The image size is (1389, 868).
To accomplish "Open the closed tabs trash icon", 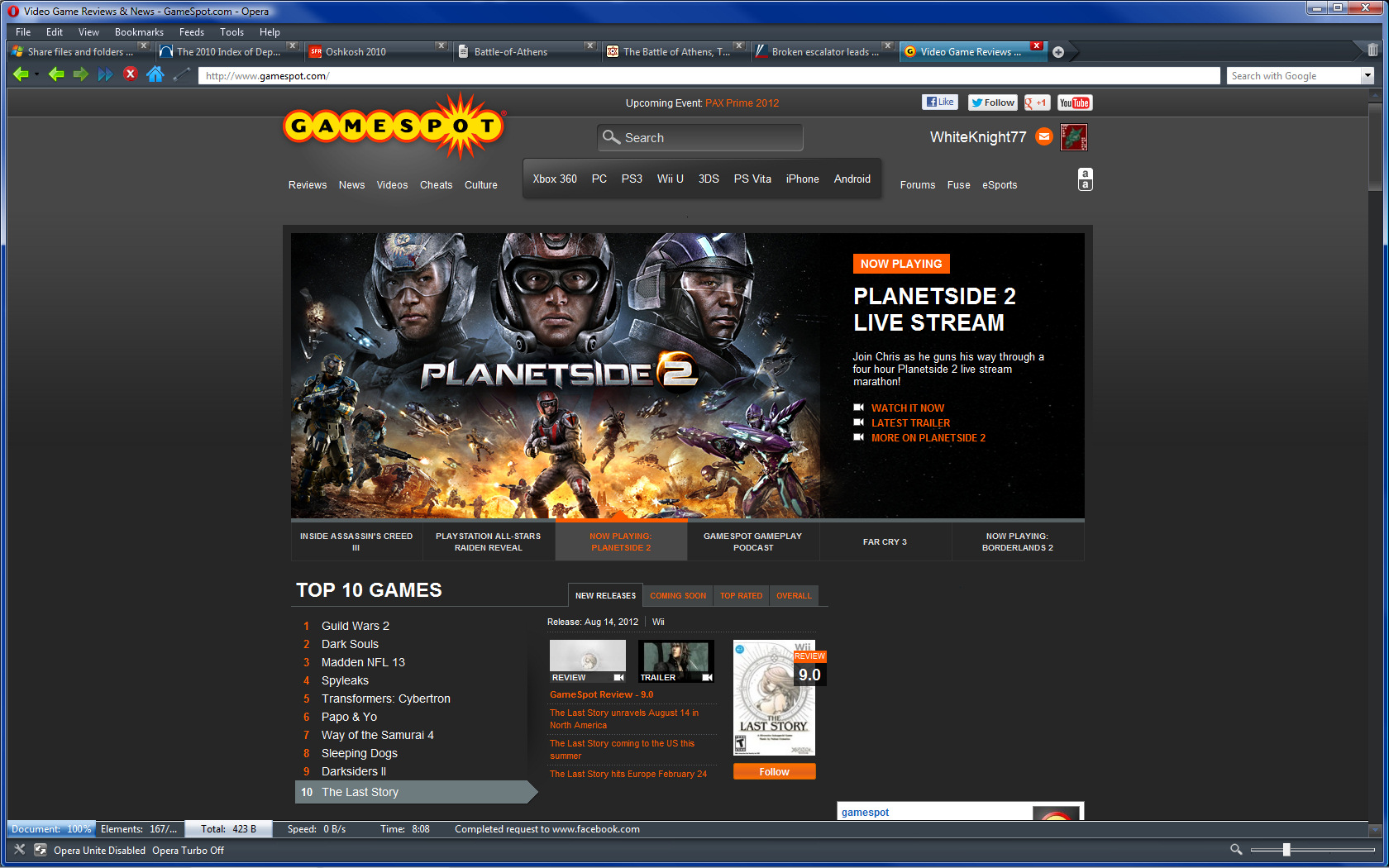I will tap(1372, 50).
